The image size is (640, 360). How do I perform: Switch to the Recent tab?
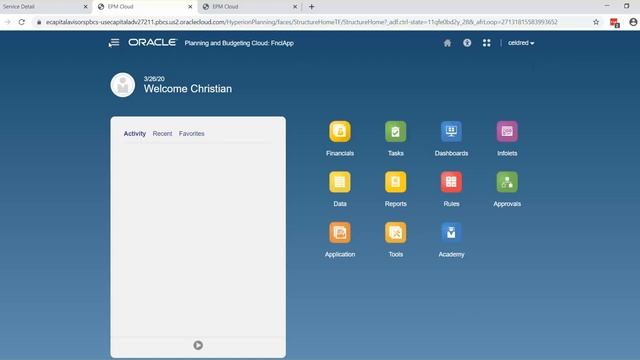(162, 133)
